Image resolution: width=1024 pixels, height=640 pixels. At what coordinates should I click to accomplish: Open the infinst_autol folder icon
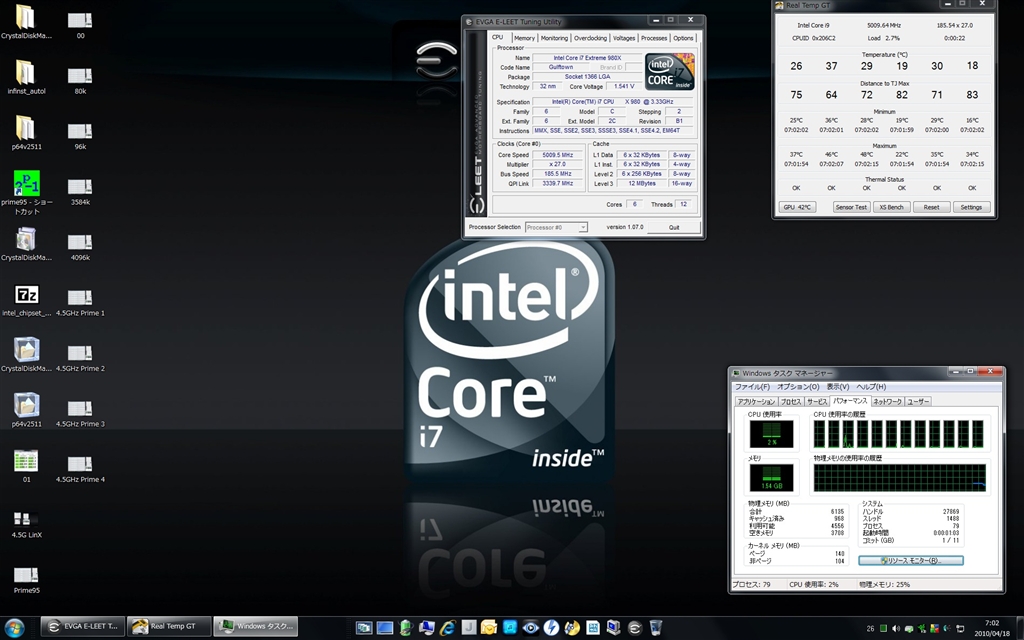pos(26,73)
